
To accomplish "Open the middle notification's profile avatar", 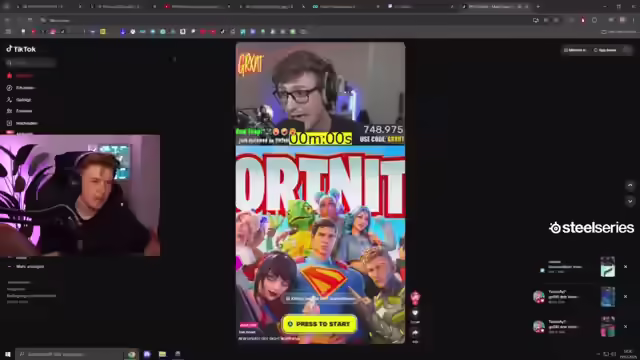I will (539, 297).
